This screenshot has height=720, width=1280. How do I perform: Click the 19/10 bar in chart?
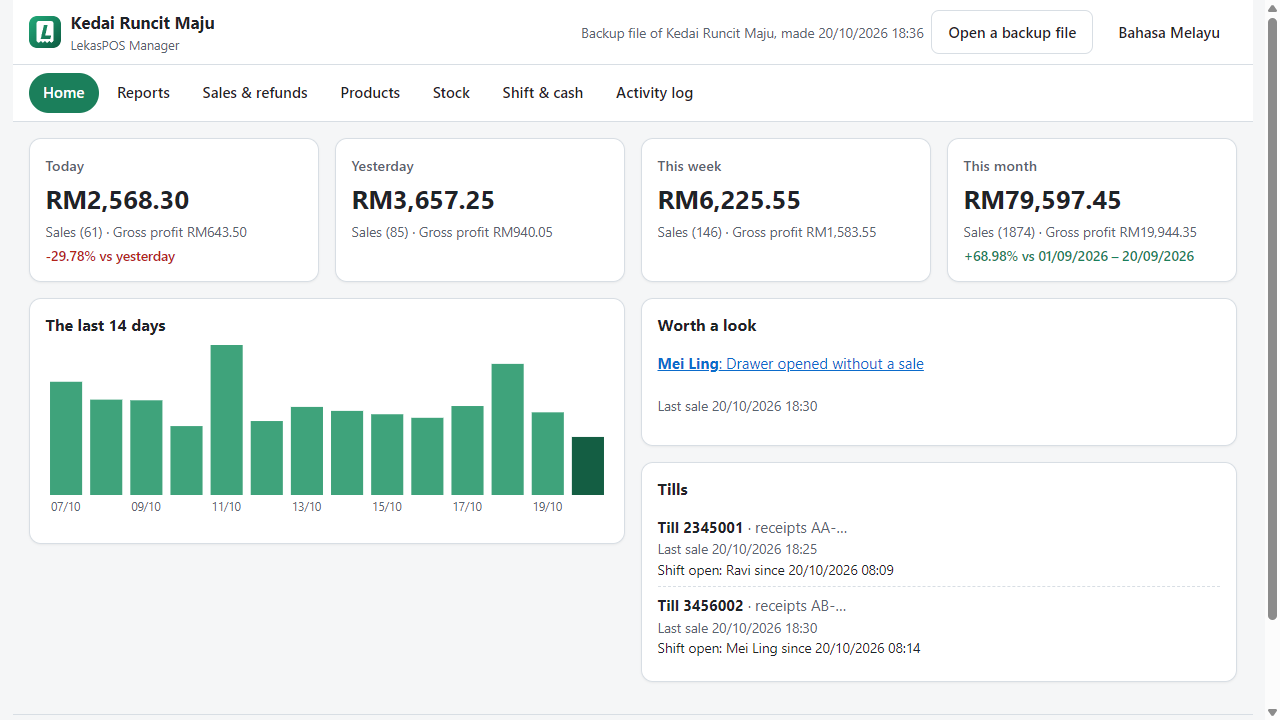click(x=548, y=454)
